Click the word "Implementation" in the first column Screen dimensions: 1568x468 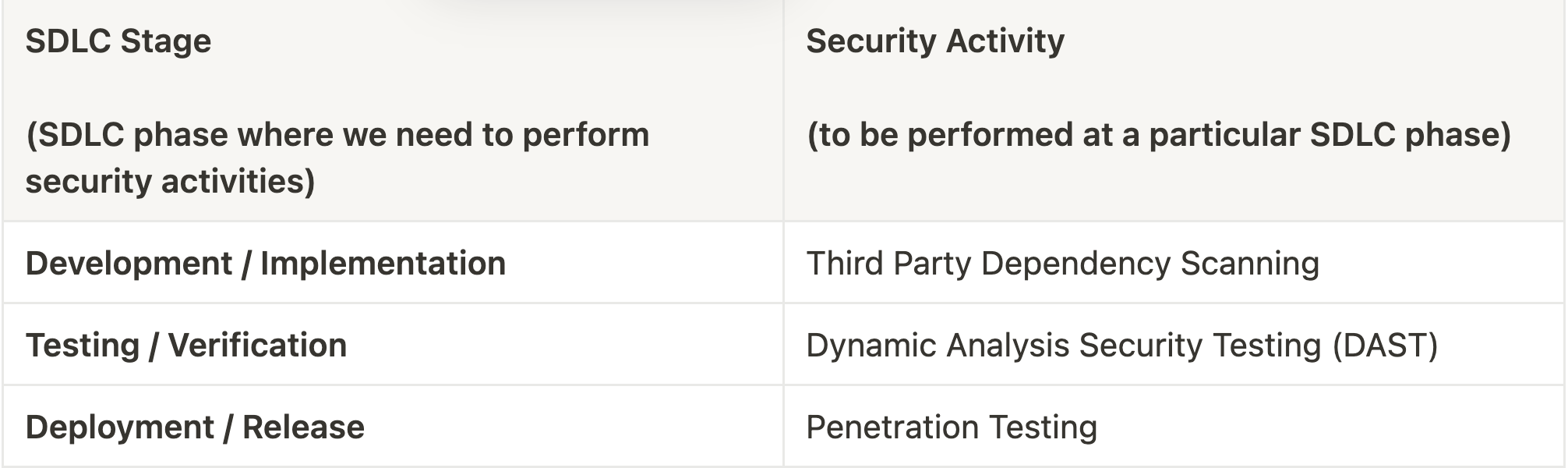coord(383,264)
